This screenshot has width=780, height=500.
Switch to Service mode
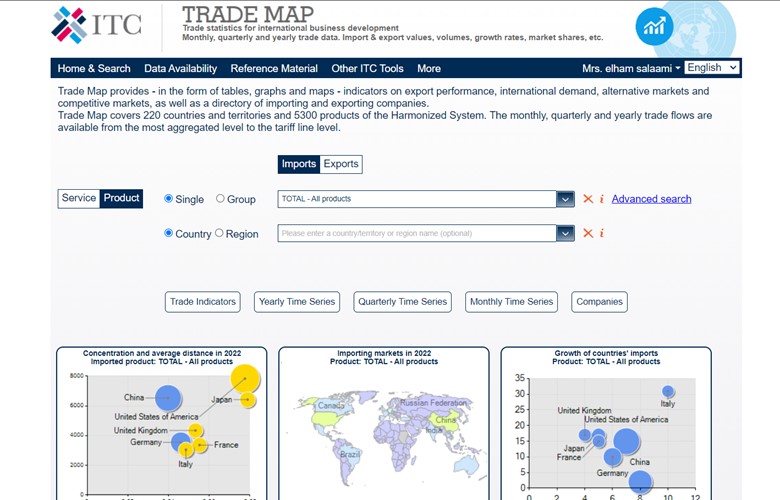[x=79, y=198]
